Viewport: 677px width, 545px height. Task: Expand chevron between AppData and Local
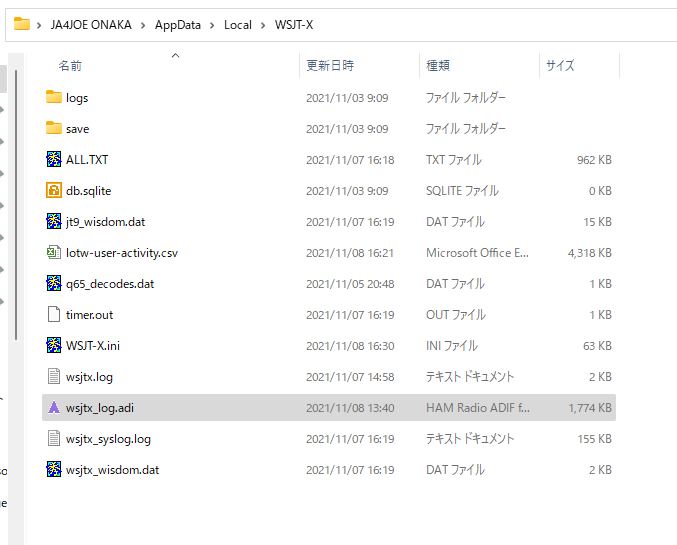[212, 25]
